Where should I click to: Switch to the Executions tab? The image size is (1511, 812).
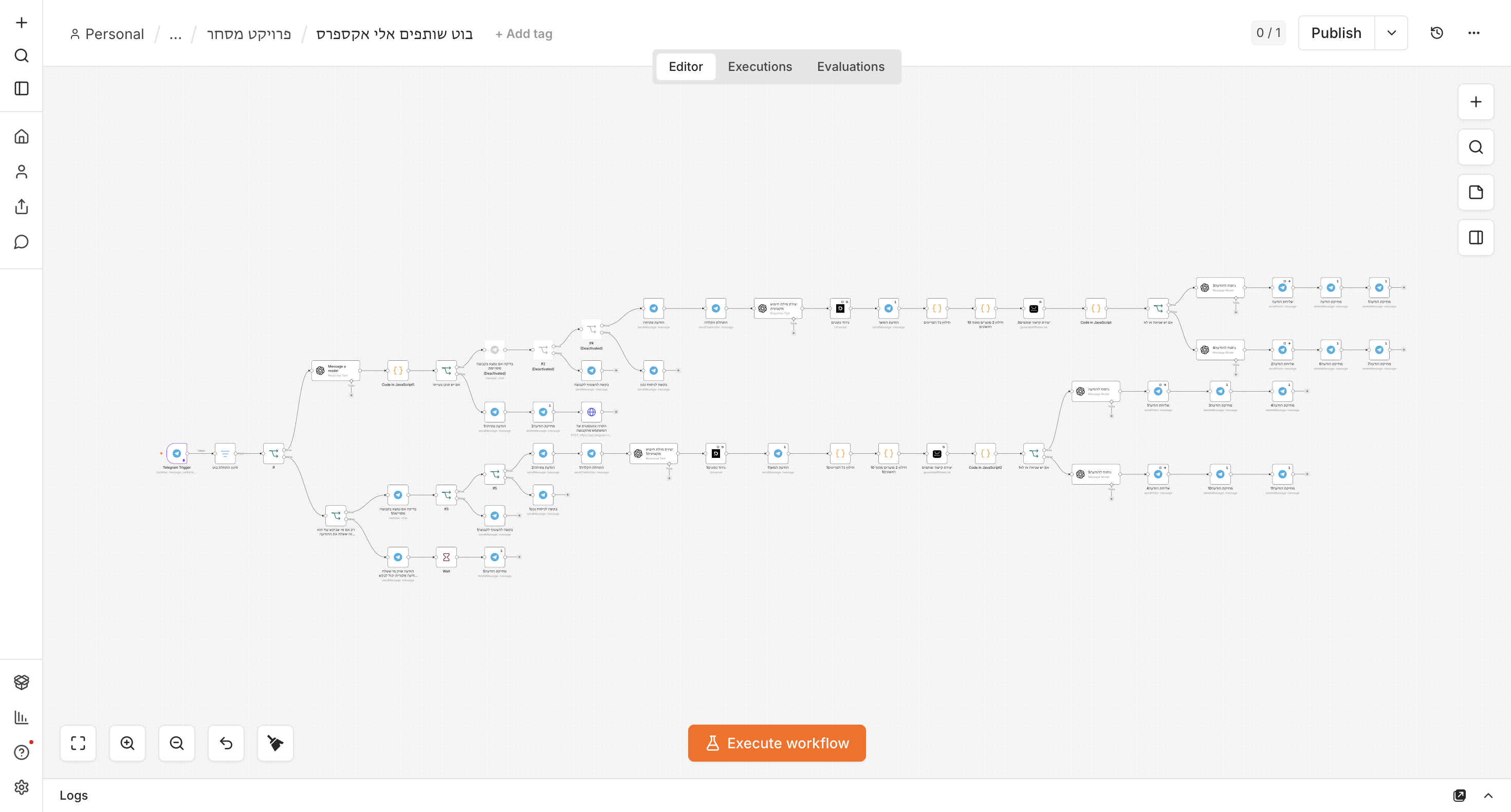[760, 66]
